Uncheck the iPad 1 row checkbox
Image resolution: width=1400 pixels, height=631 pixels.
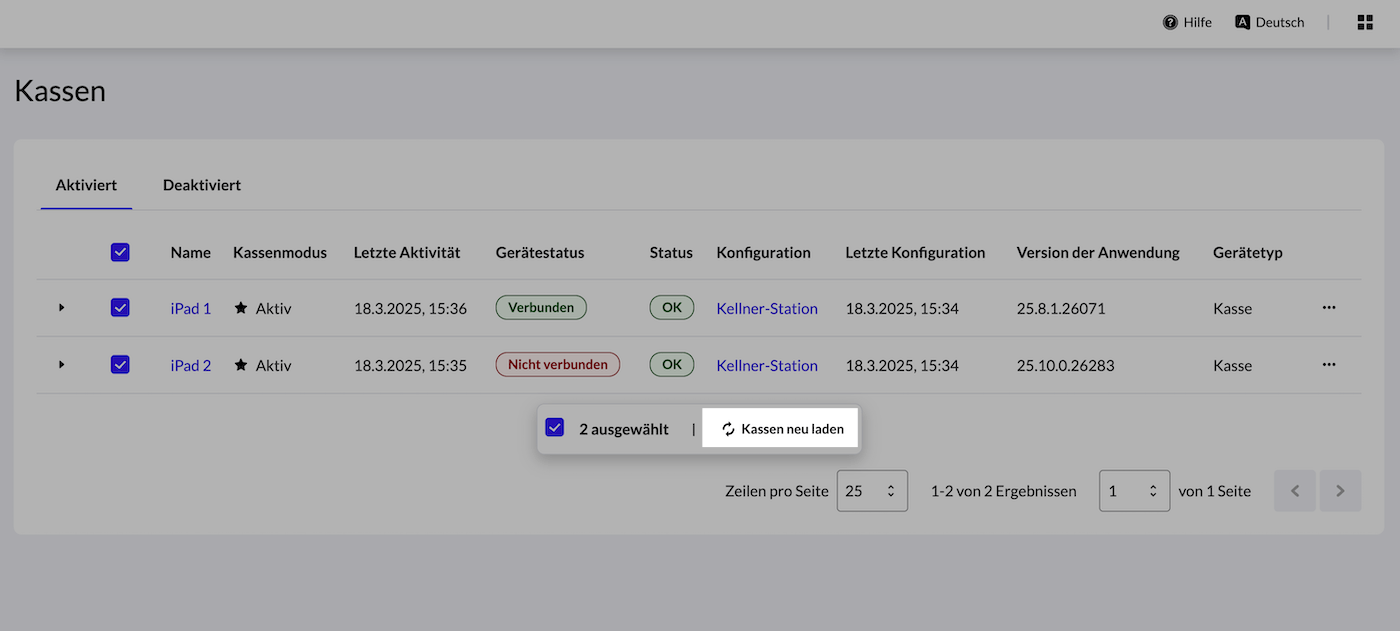(120, 308)
